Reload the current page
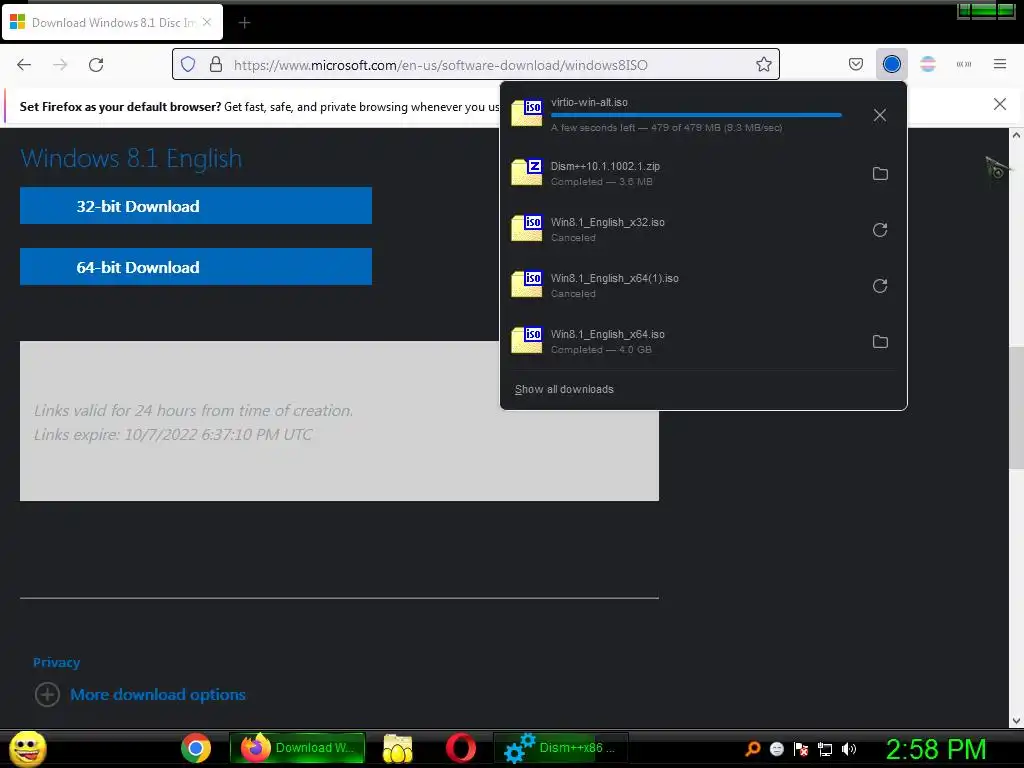The image size is (1024, 768). pos(96,65)
